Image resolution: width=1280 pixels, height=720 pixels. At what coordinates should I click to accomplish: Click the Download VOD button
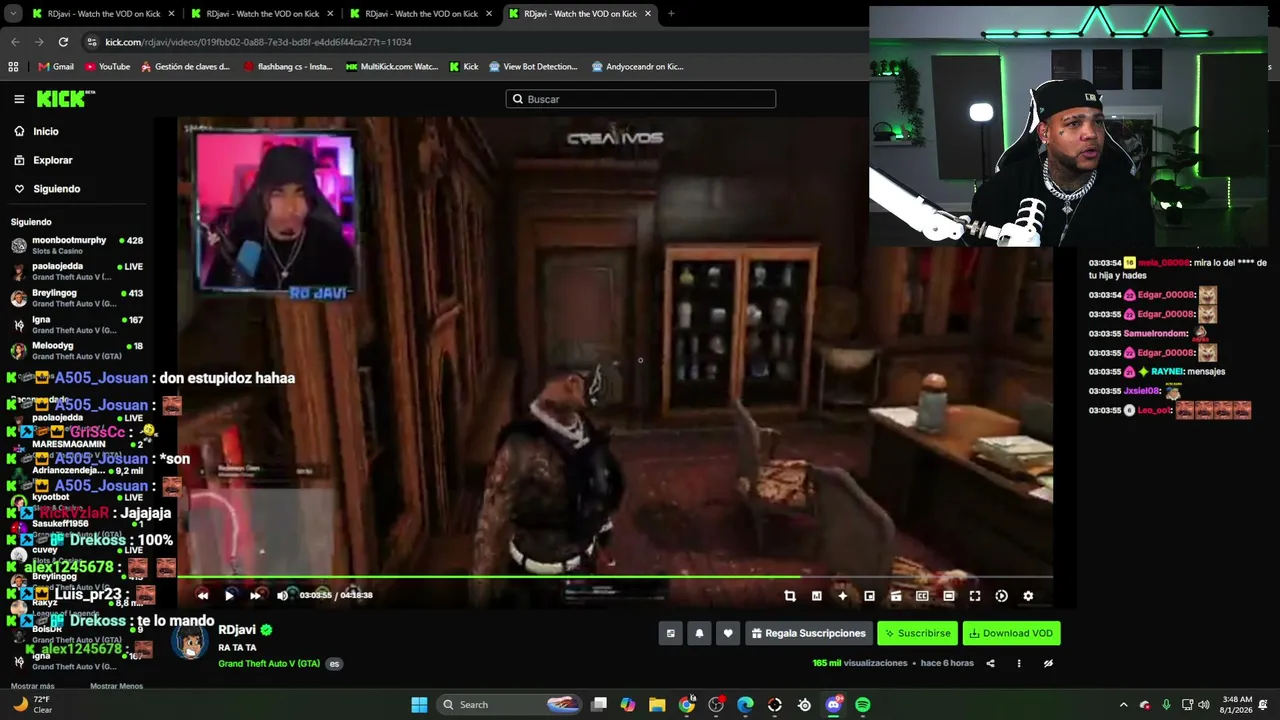[1011, 633]
